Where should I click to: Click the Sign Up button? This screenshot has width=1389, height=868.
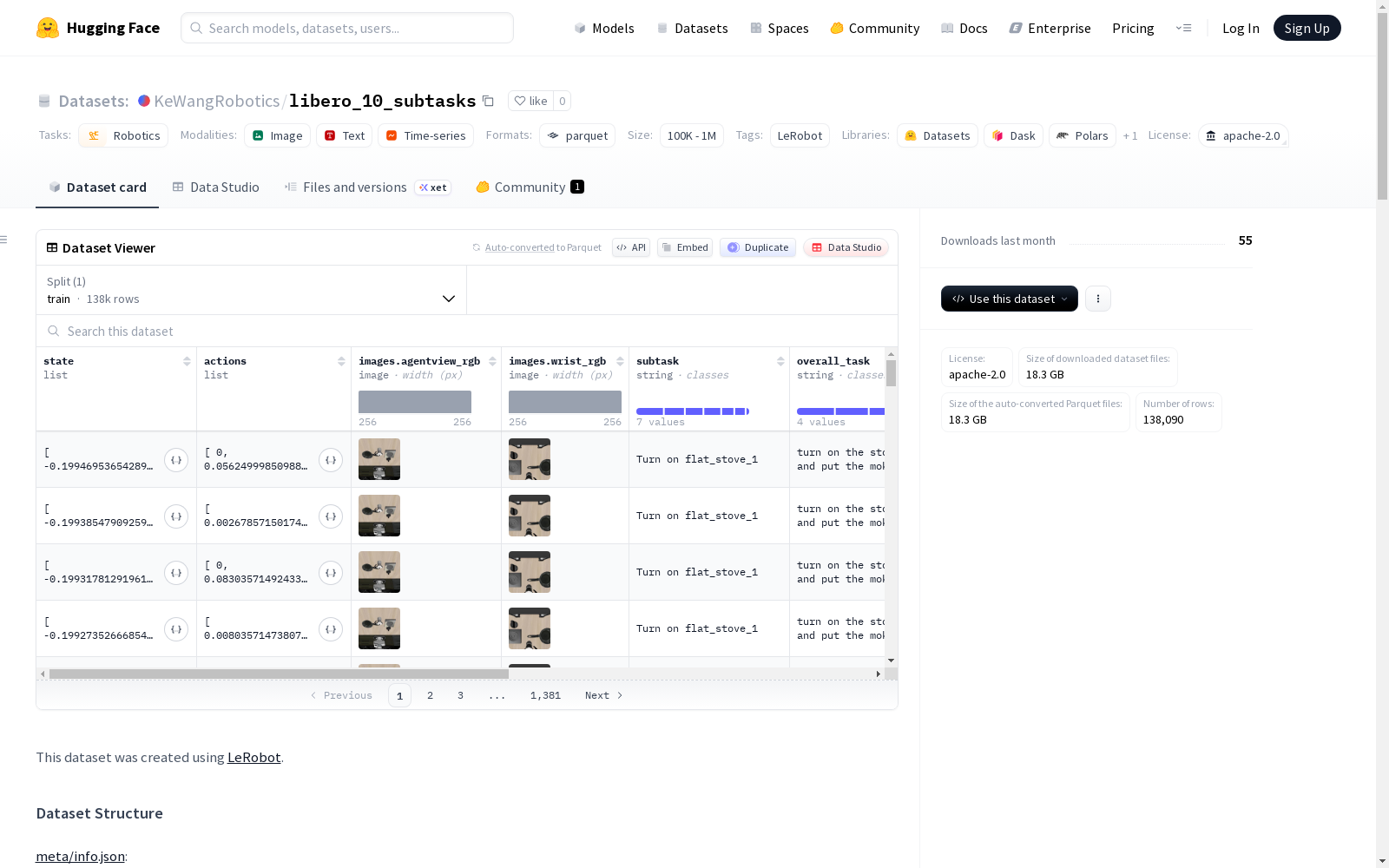point(1307,28)
